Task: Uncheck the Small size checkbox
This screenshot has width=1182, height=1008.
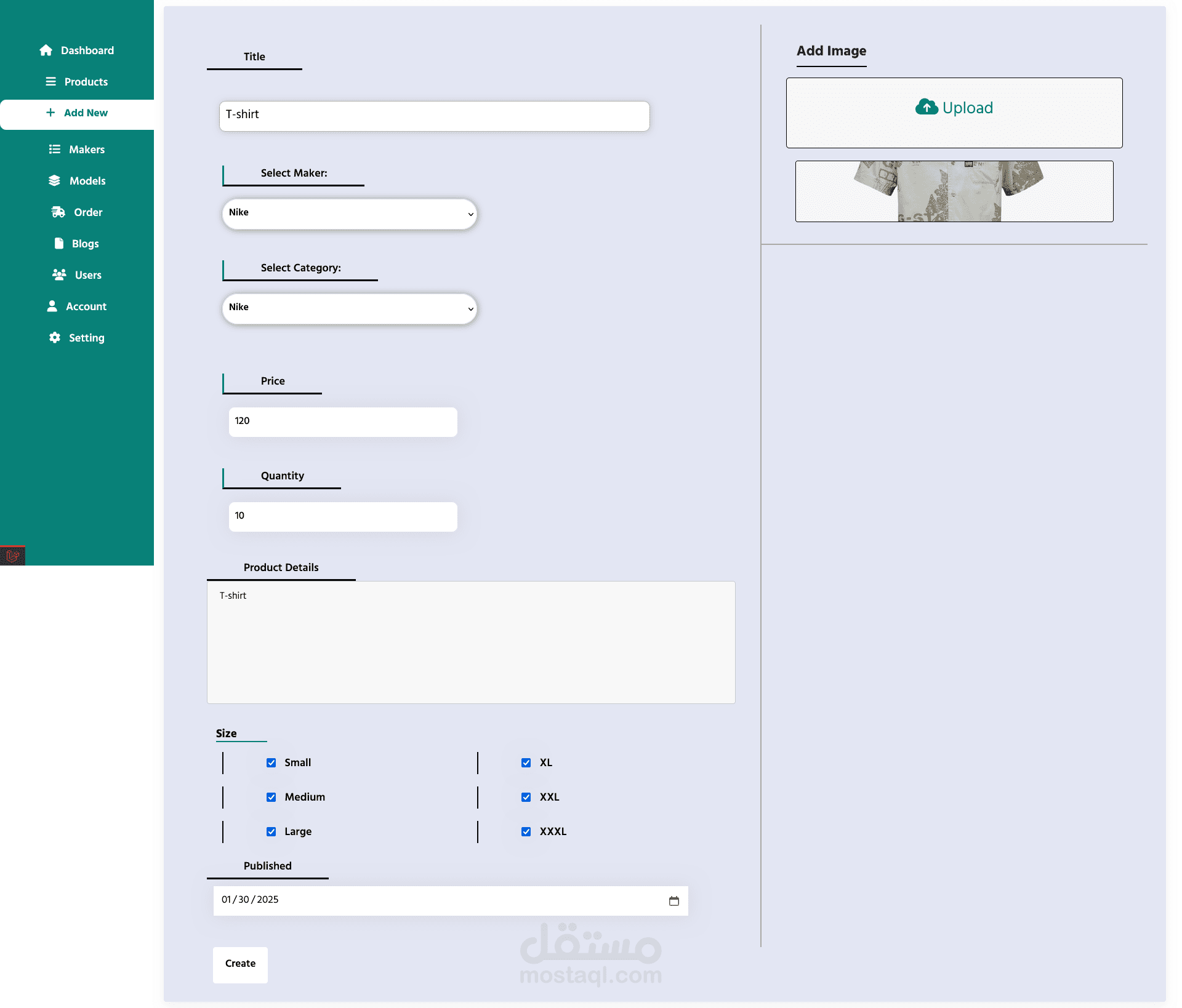Action: (271, 763)
